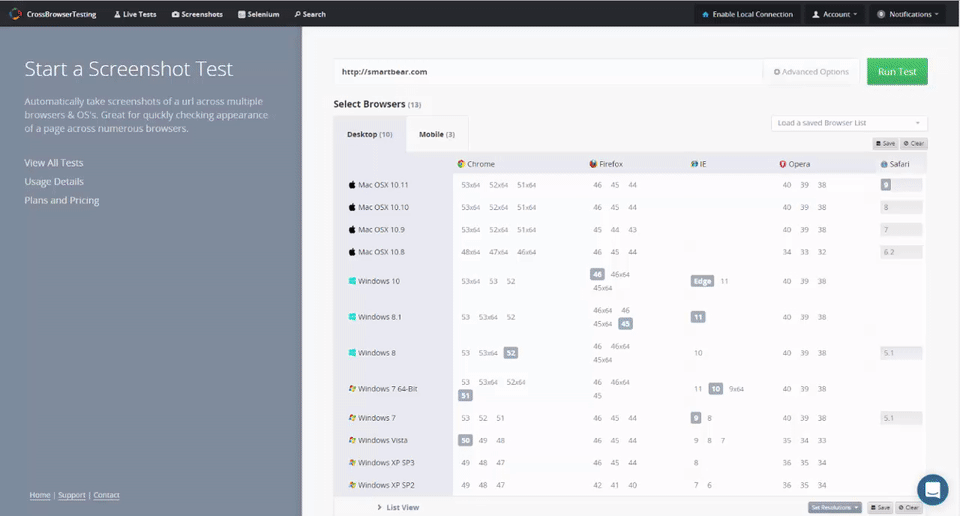Click the Windows Vista logo icon
The width and height of the screenshot is (960, 516).
(x=352, y=440)
